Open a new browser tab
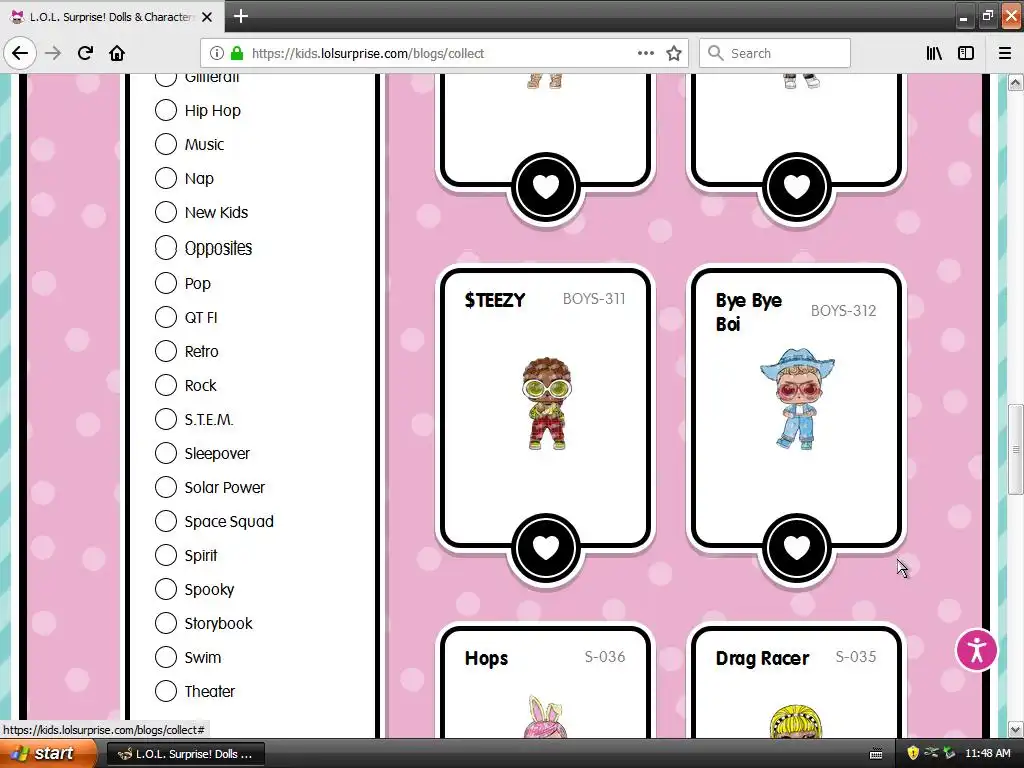Image resolution: width=1024 pixels, height=768 pixels. [x=241, y=16]
